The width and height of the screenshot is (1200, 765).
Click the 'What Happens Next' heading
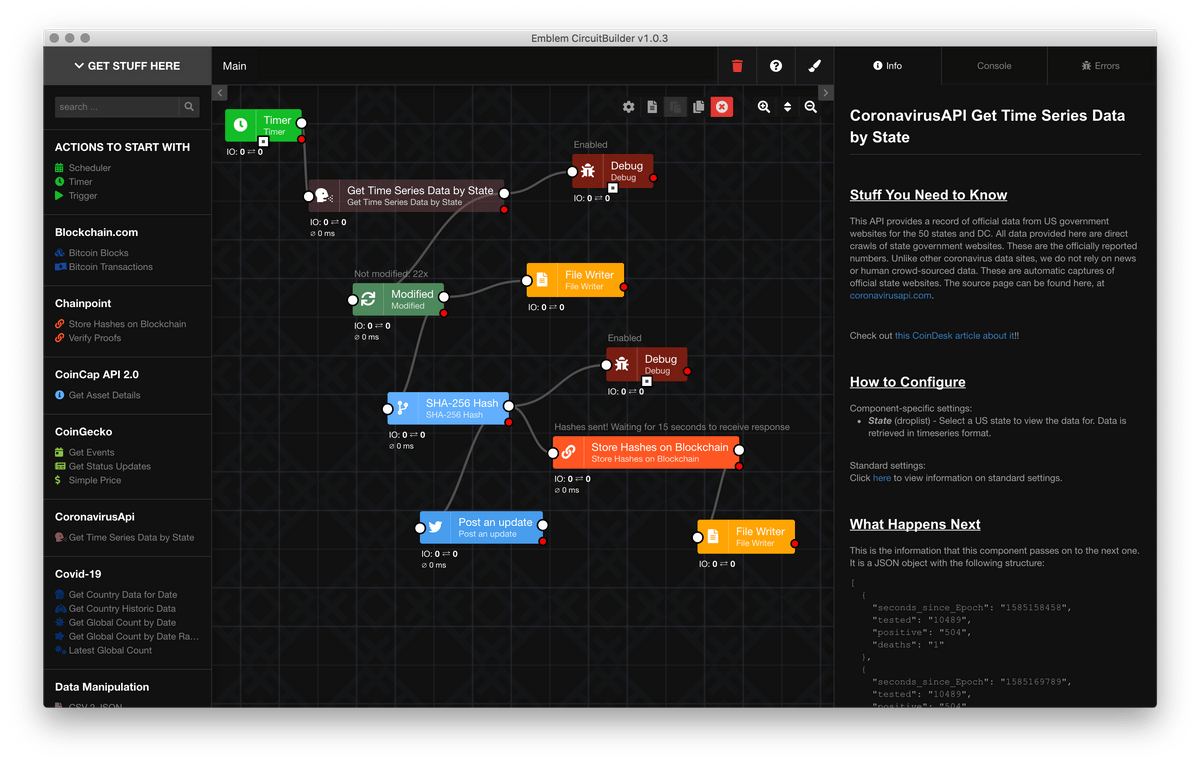(915, 524)
